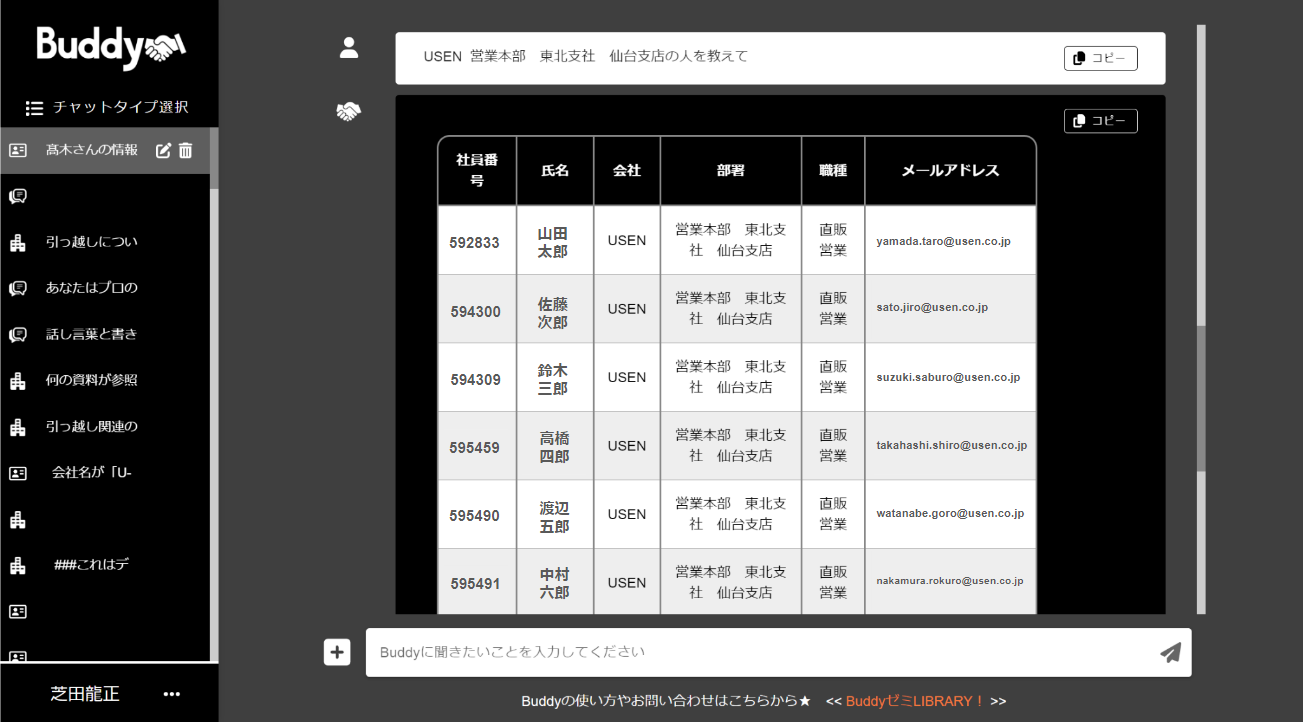Screen dimensions: 1303x722
Task: Click the Buddy handshake logo
Action: (111, 46)
